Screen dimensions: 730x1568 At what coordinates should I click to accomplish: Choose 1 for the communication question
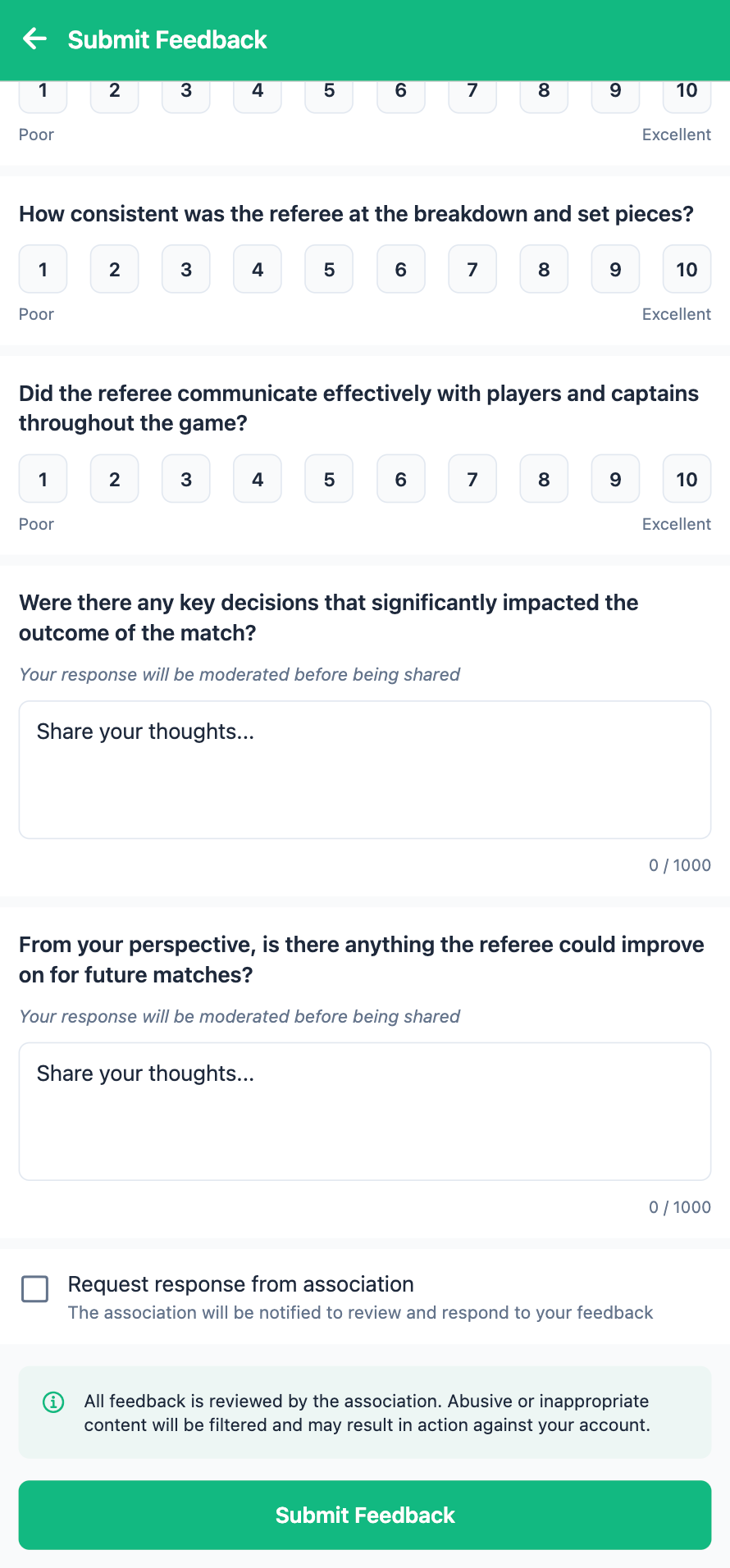[42, 478]
